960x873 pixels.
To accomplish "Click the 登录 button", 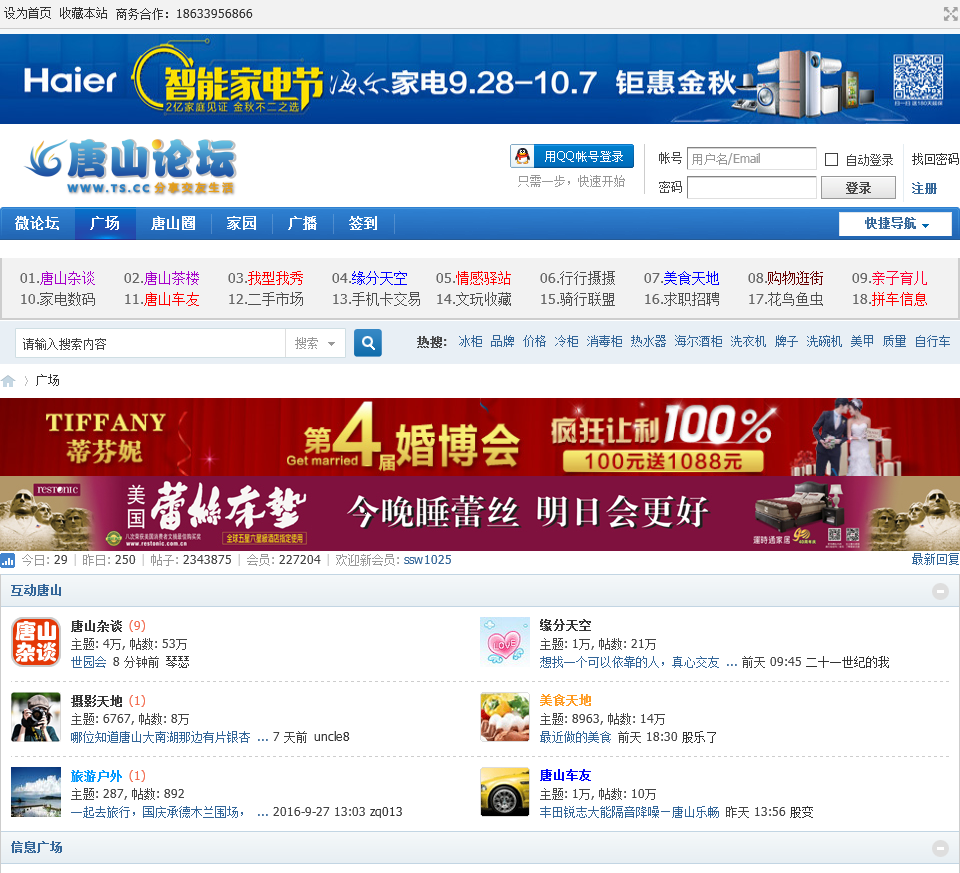I will pyautogui.click(x=858, y=188).
